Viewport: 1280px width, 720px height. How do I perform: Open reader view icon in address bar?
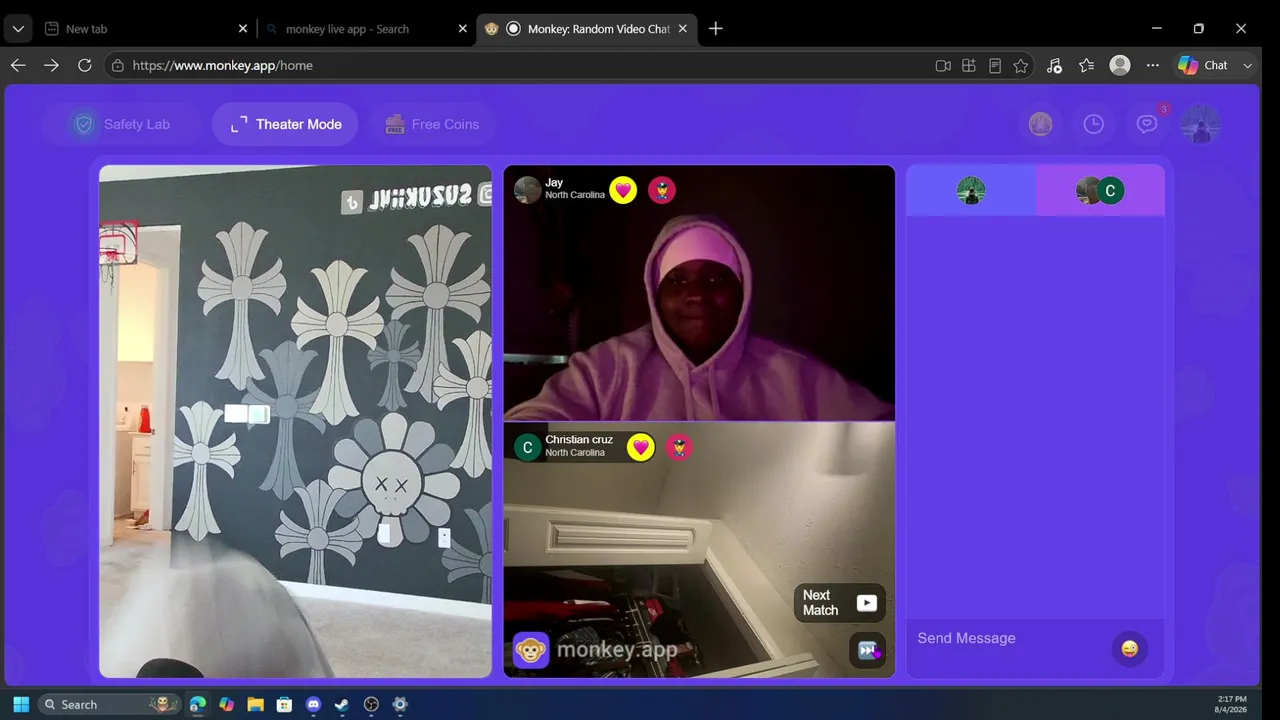995,65
